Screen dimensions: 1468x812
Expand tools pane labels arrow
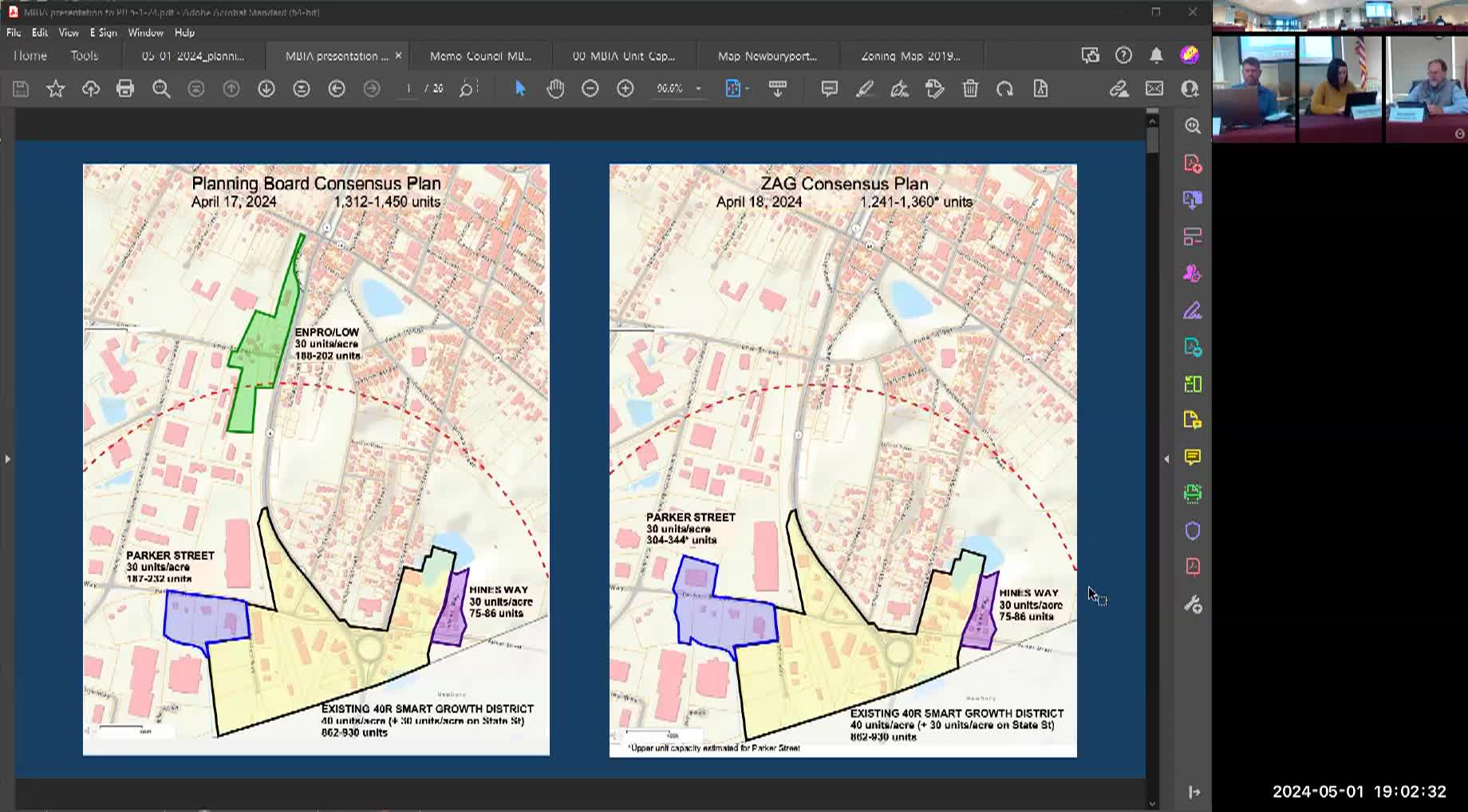coord(1194,792)
